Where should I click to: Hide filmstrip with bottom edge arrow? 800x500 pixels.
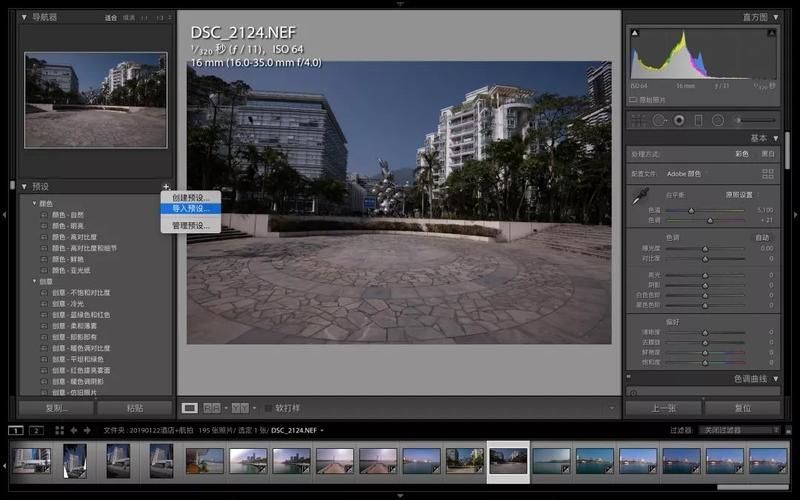[x=400, y=495]
